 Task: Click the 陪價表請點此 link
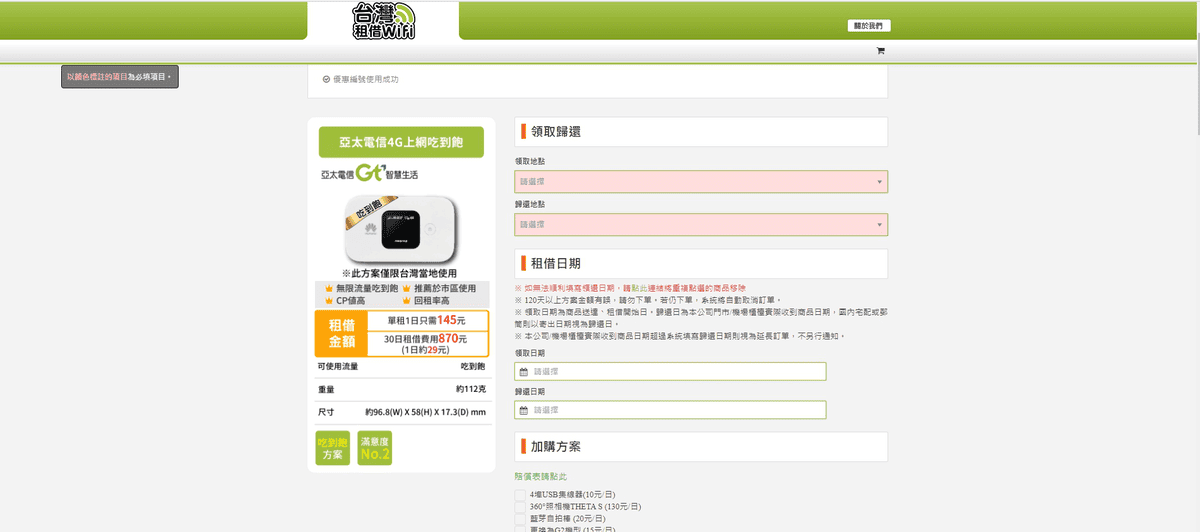click(541, 477)
